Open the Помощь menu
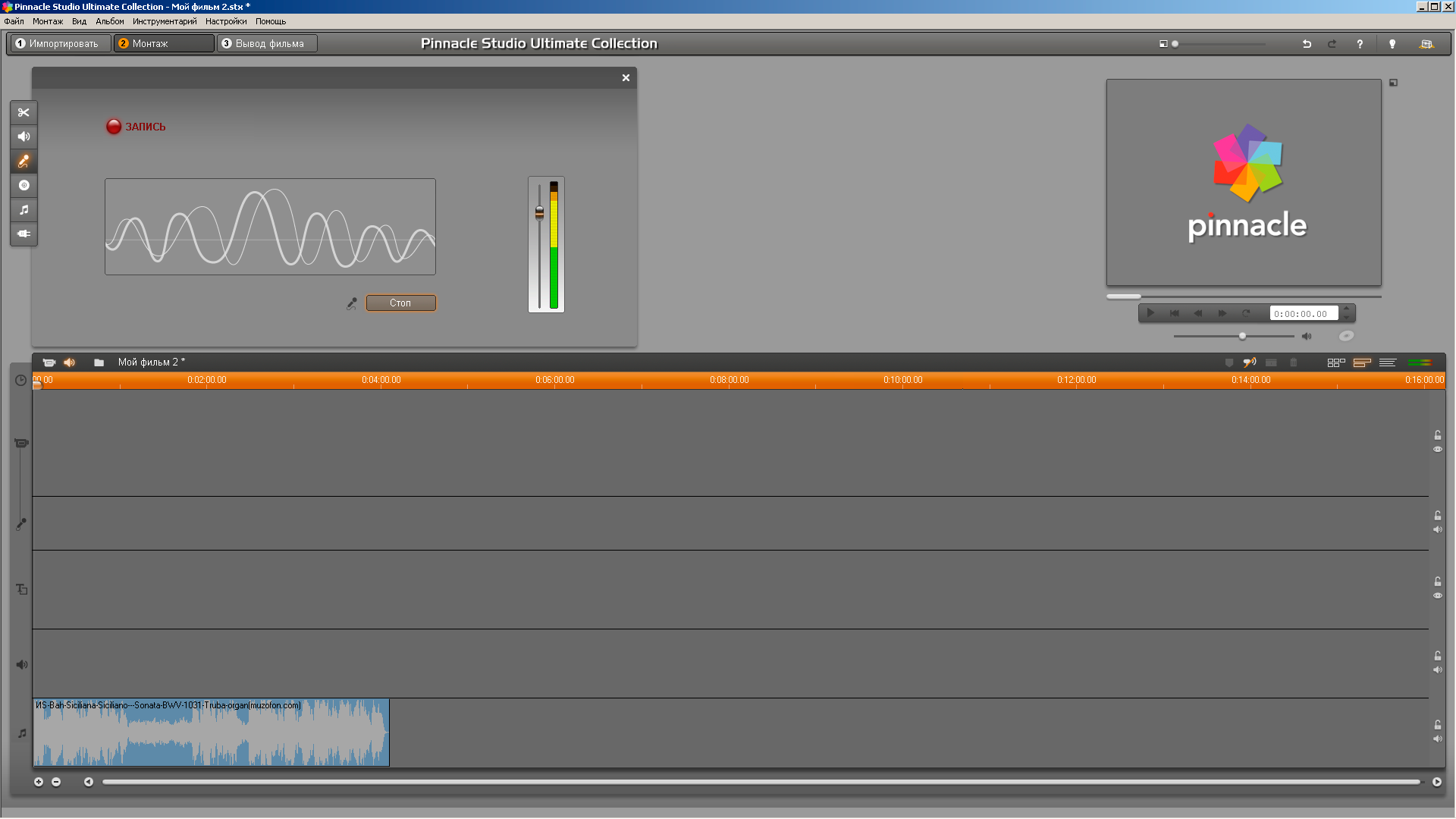 271,21
